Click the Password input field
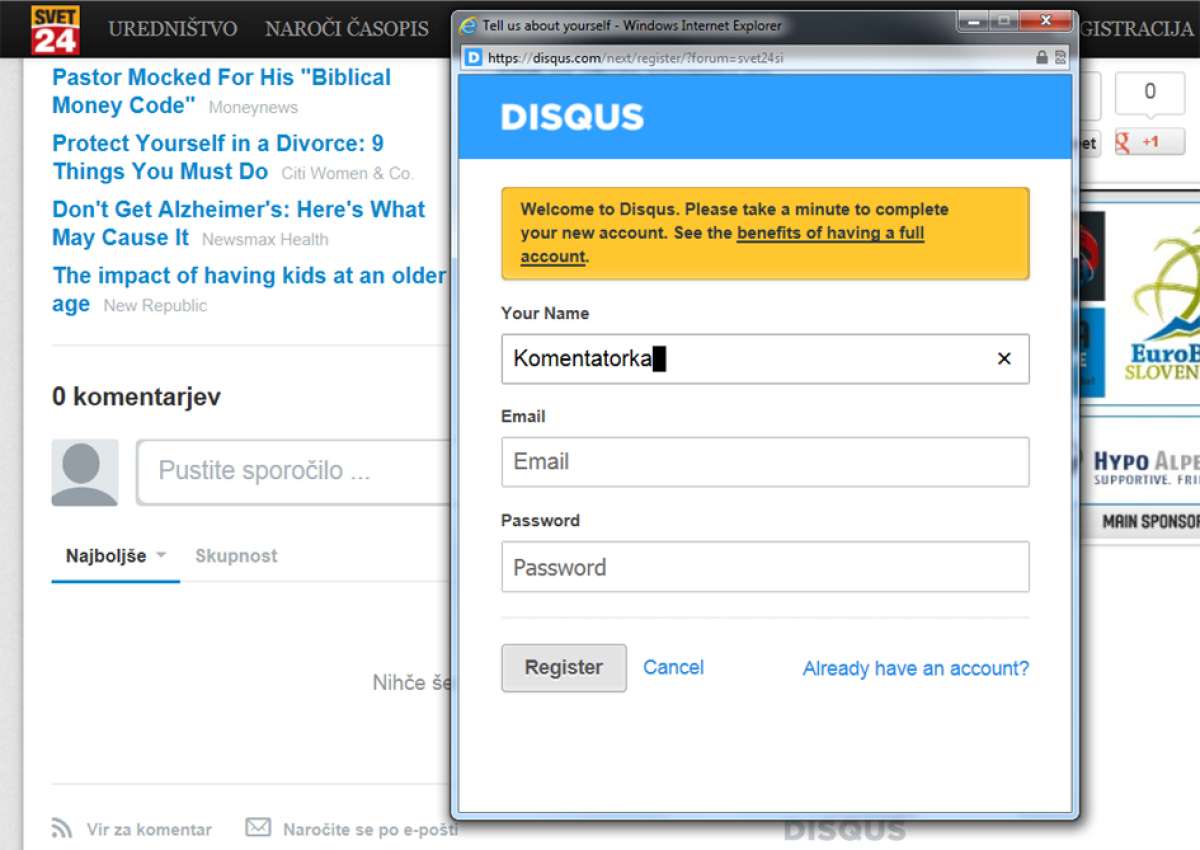Viewport: 1200px width, 850px height. pos(765,567)
